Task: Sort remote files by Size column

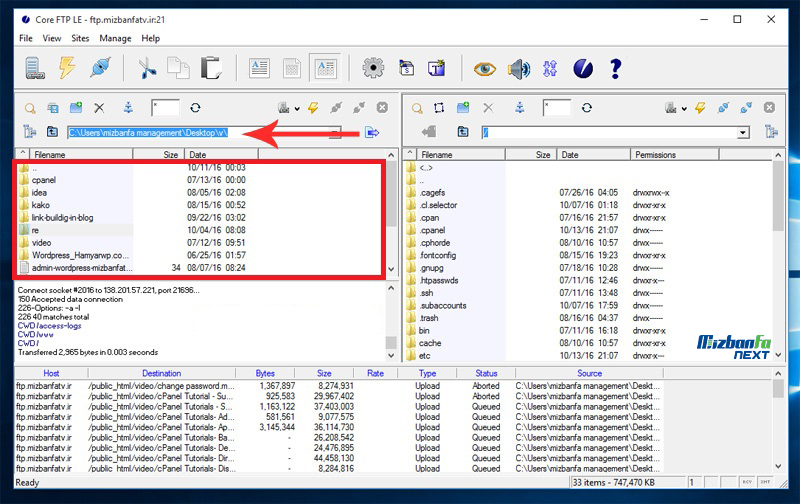Action: click(530, 155)
